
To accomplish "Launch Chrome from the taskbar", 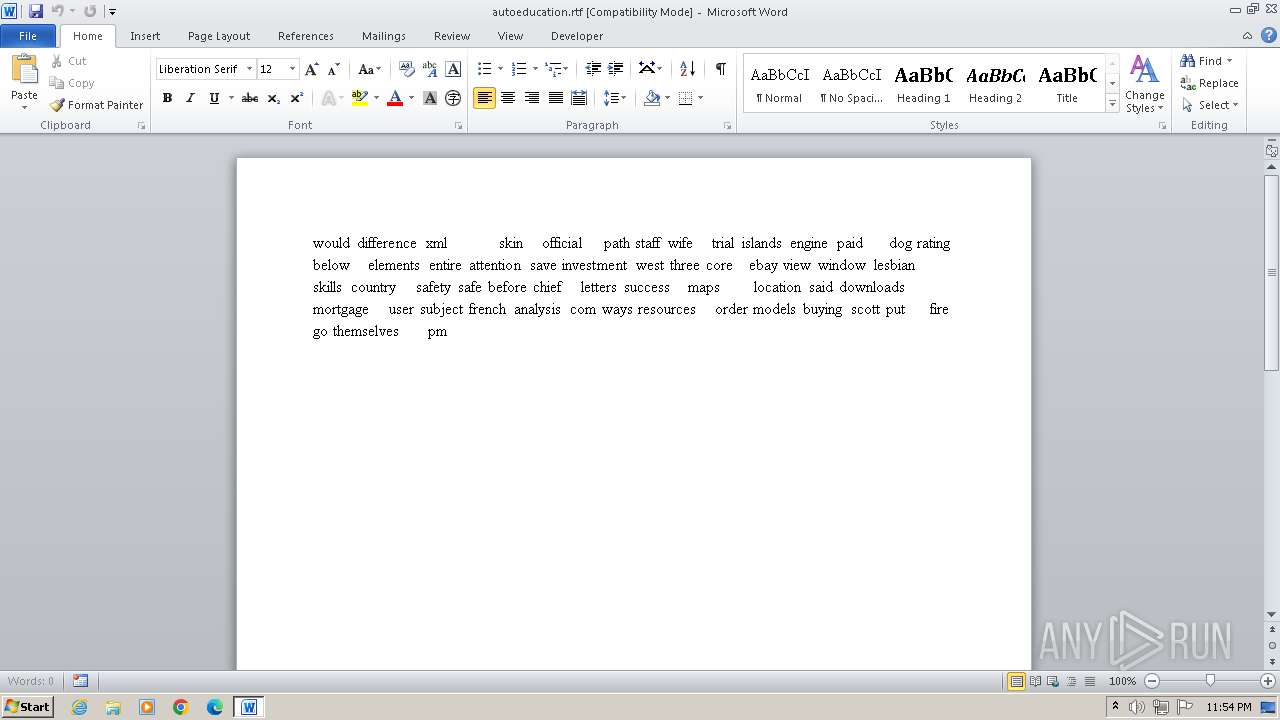I will coord(181,707).
